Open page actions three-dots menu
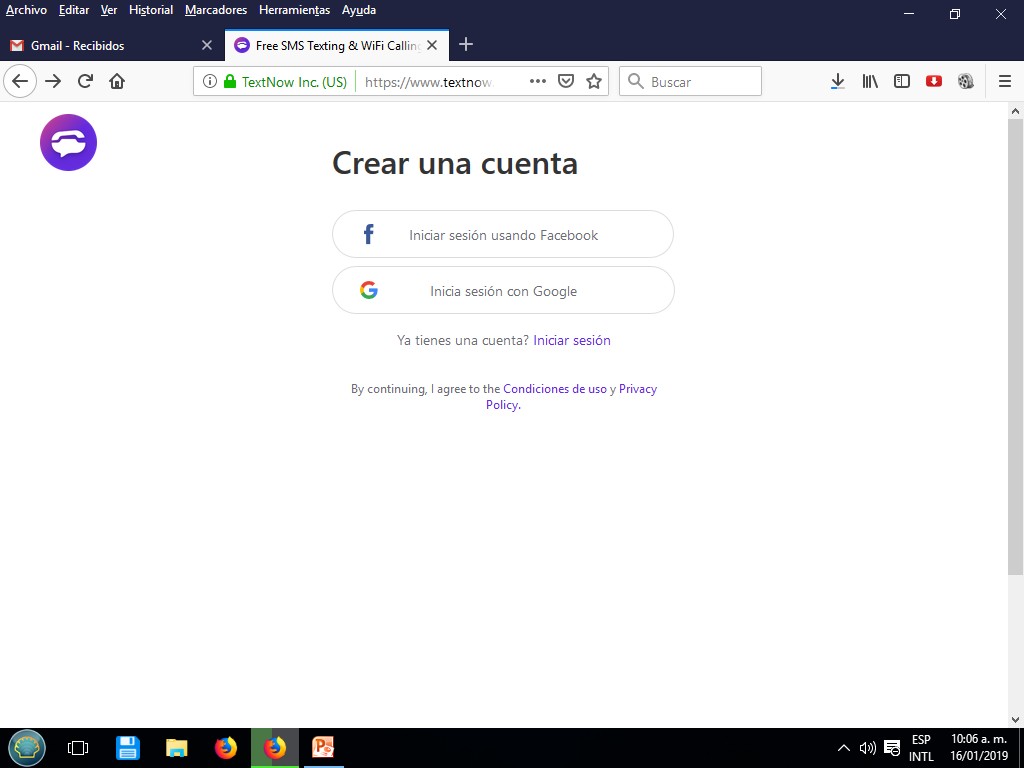The image size is (1024, 768). click(537, 81)
